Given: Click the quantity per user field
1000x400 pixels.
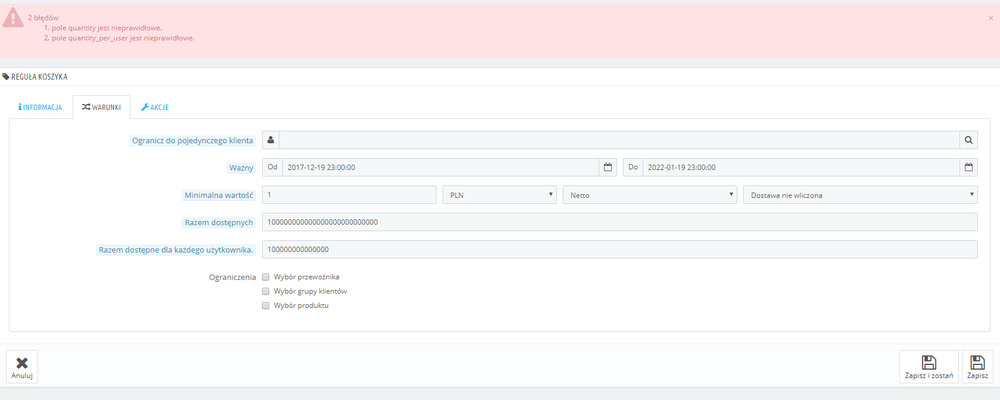Looking at the screenshot, I should [619, 249].
